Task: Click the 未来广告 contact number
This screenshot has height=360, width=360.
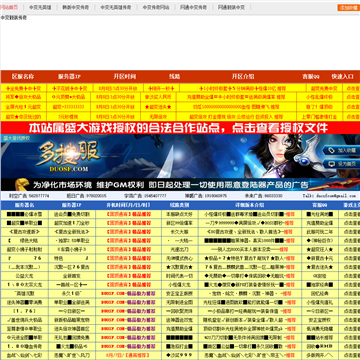Action: coord(264,196)
